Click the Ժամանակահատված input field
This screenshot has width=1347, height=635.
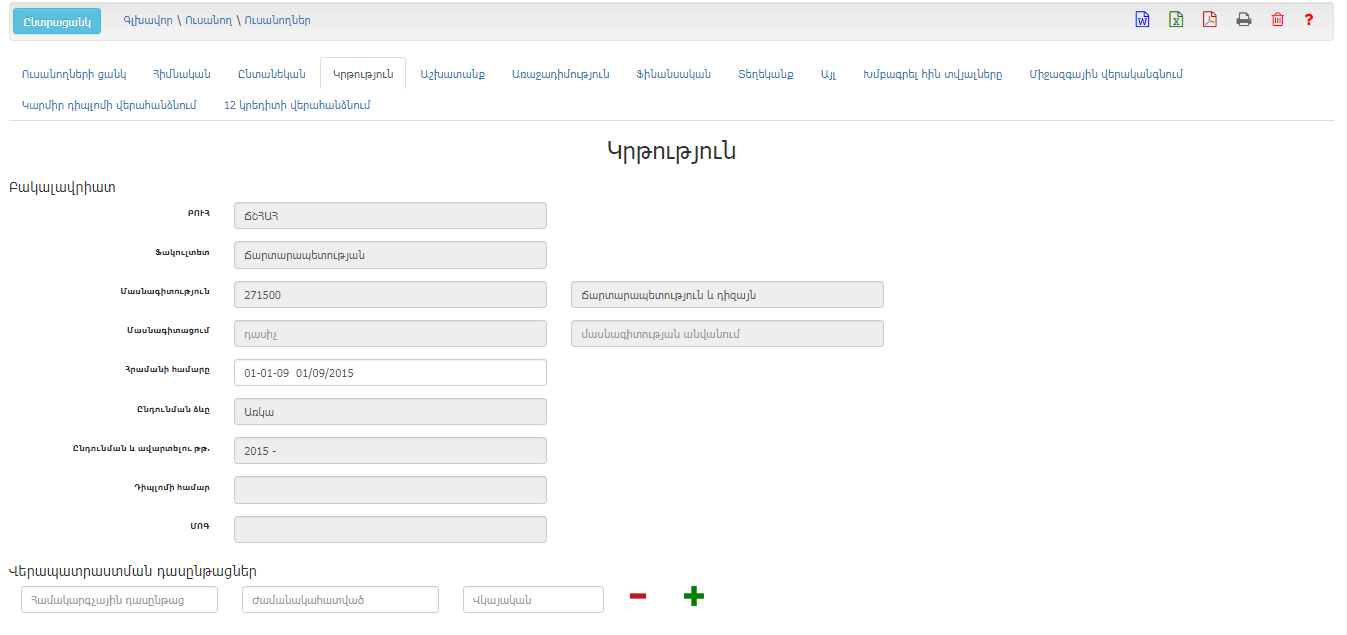pos(340,600)
